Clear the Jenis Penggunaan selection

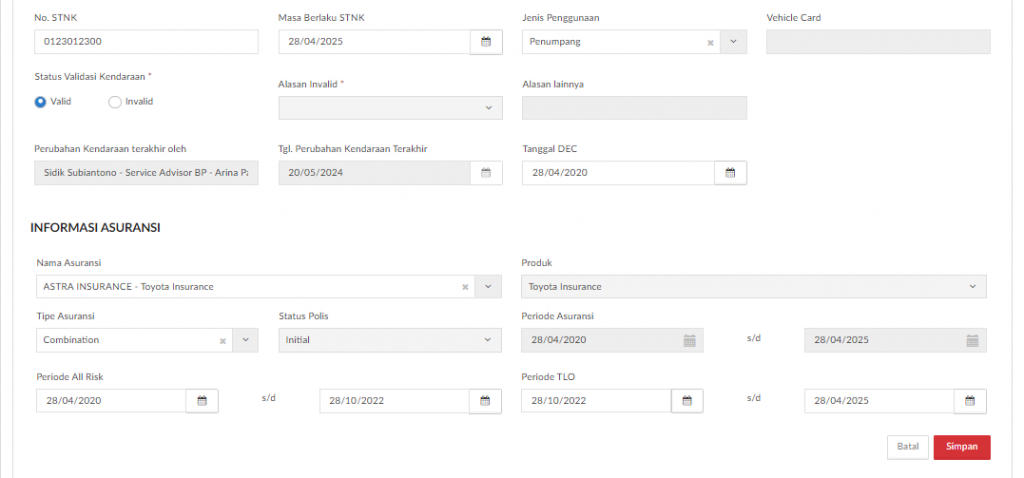711,42
